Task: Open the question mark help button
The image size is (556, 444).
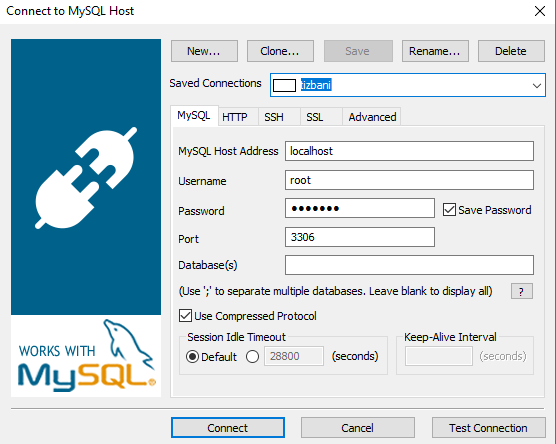Action: (x=522, y=292)
